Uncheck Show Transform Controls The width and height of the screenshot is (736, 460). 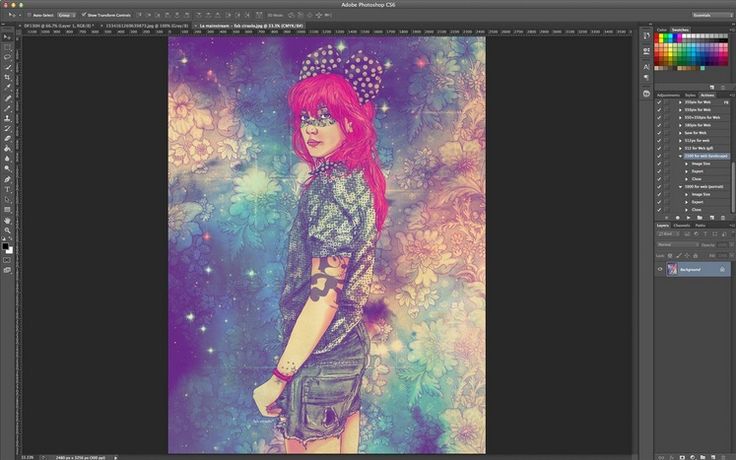point(84,15)
